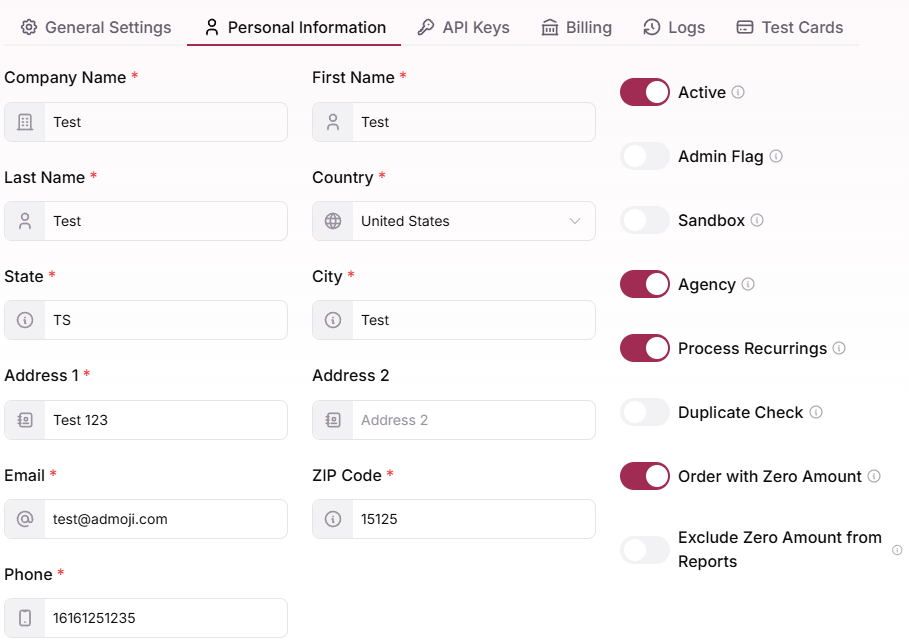Open the Country dropdown showing United States
The image size is (909, 642).
pyautogui.click(x=454, y=221)
